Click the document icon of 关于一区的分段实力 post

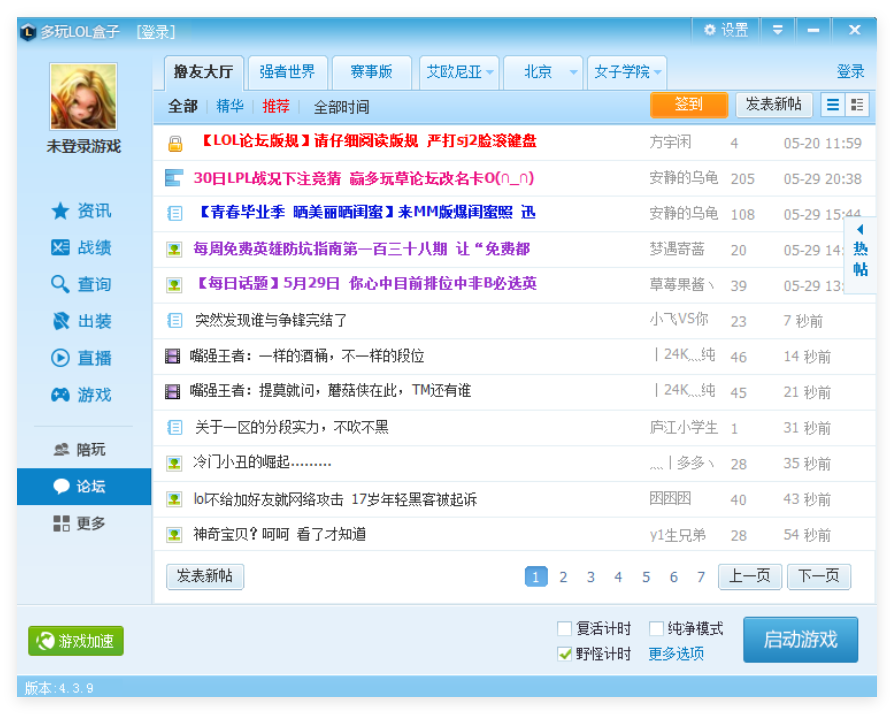(174, 427)
